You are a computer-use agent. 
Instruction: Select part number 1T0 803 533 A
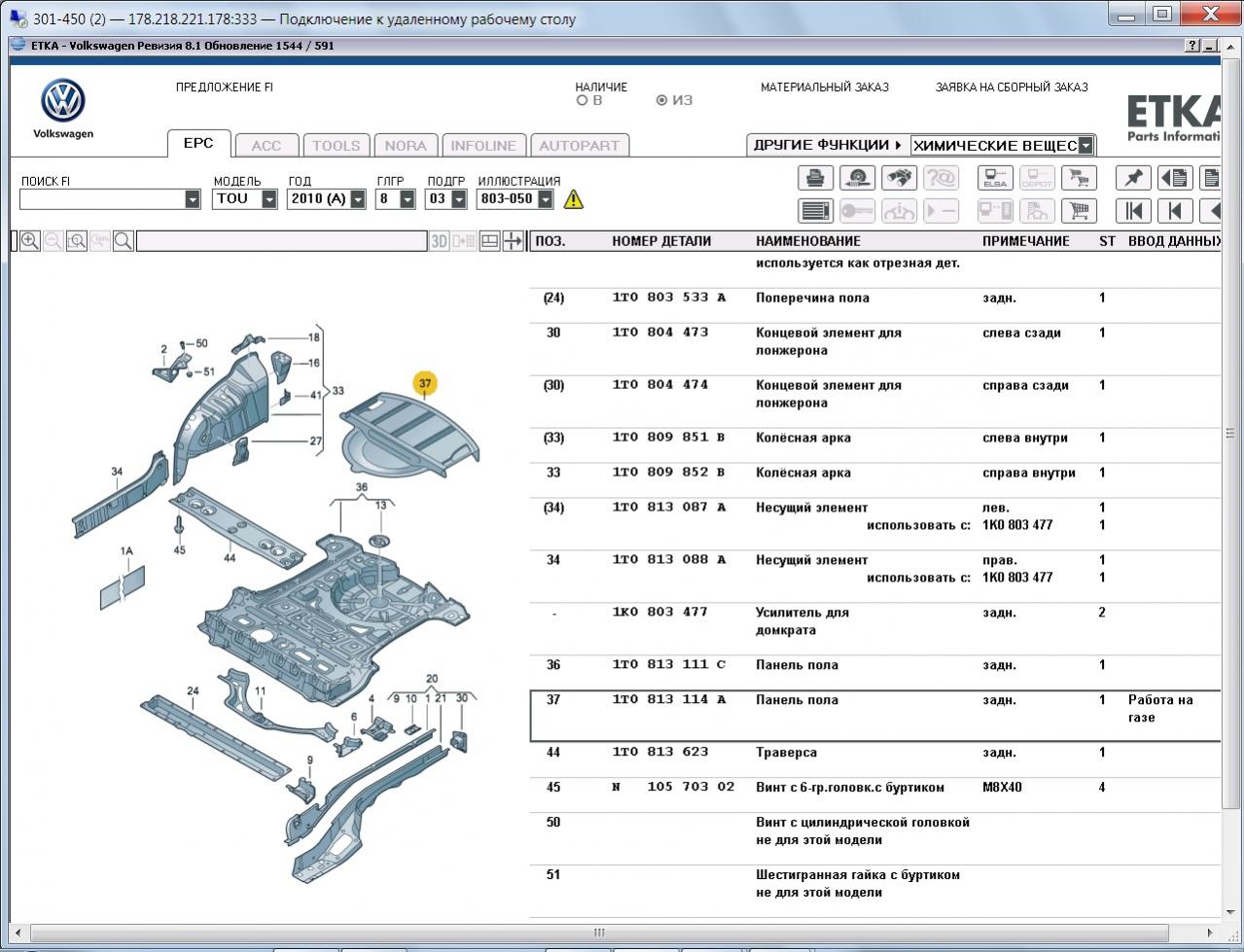(669, 298)
